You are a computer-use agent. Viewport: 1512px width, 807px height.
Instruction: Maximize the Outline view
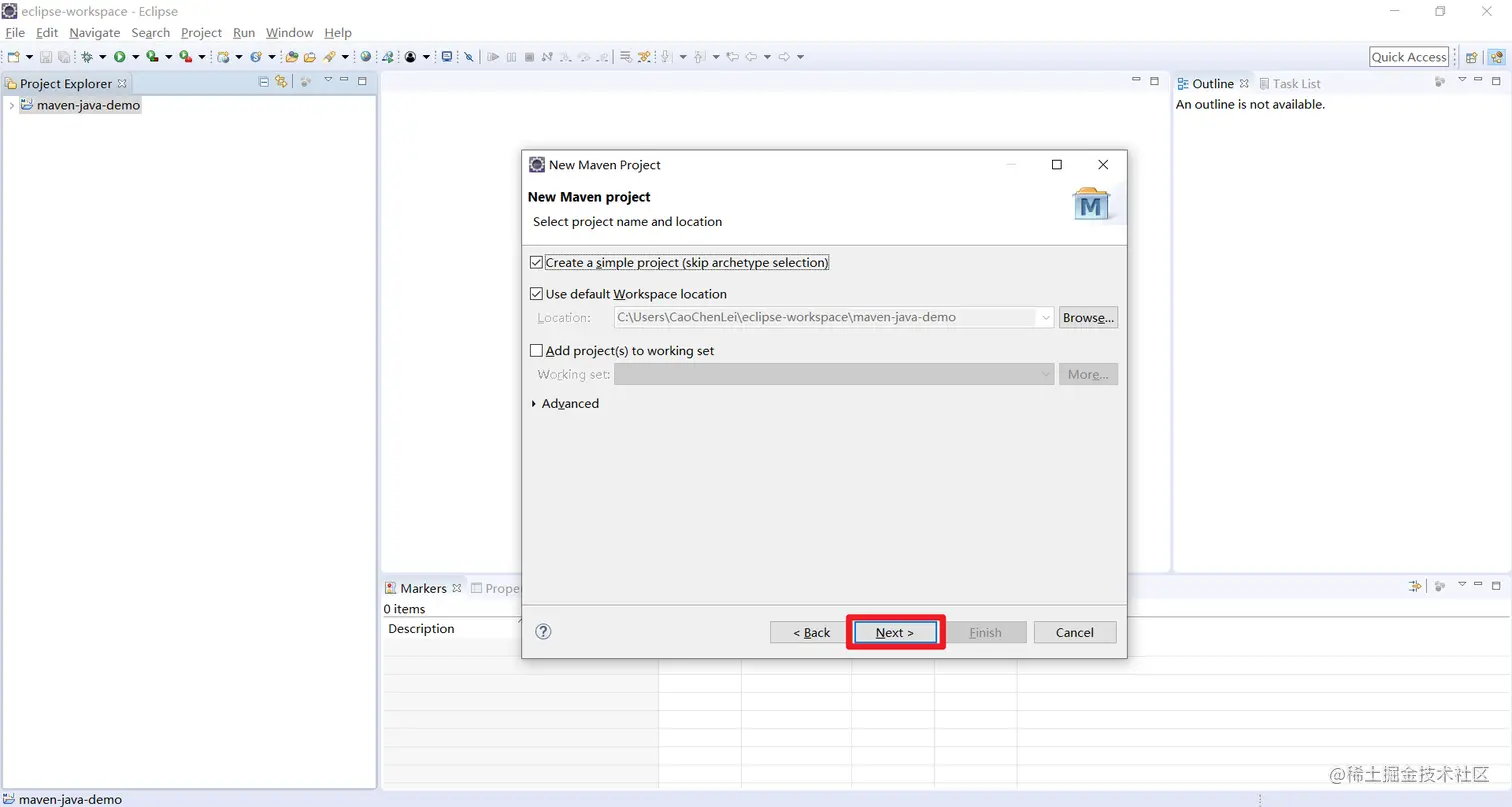pyautogui.click(x=1496, y=80)
